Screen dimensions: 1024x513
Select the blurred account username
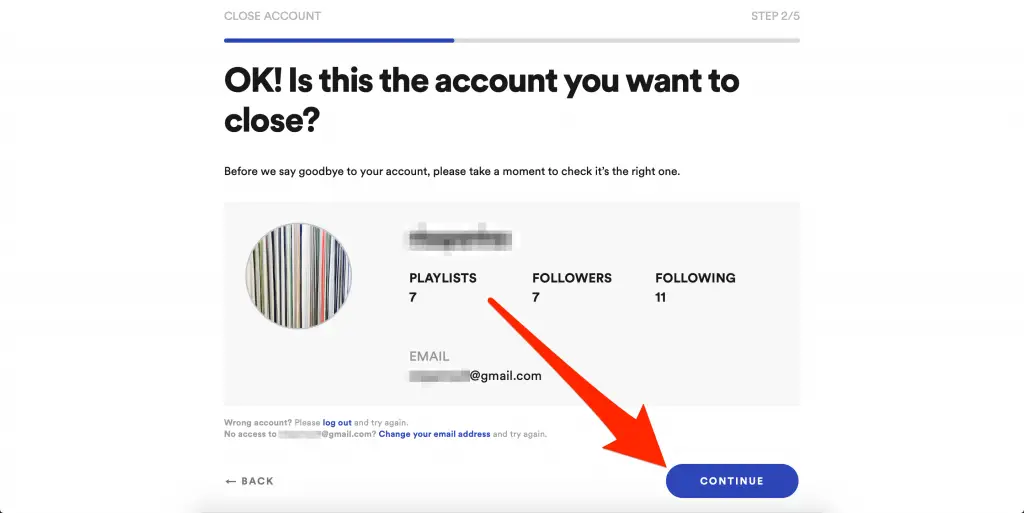pyautogui.click(x=460, y=238)
